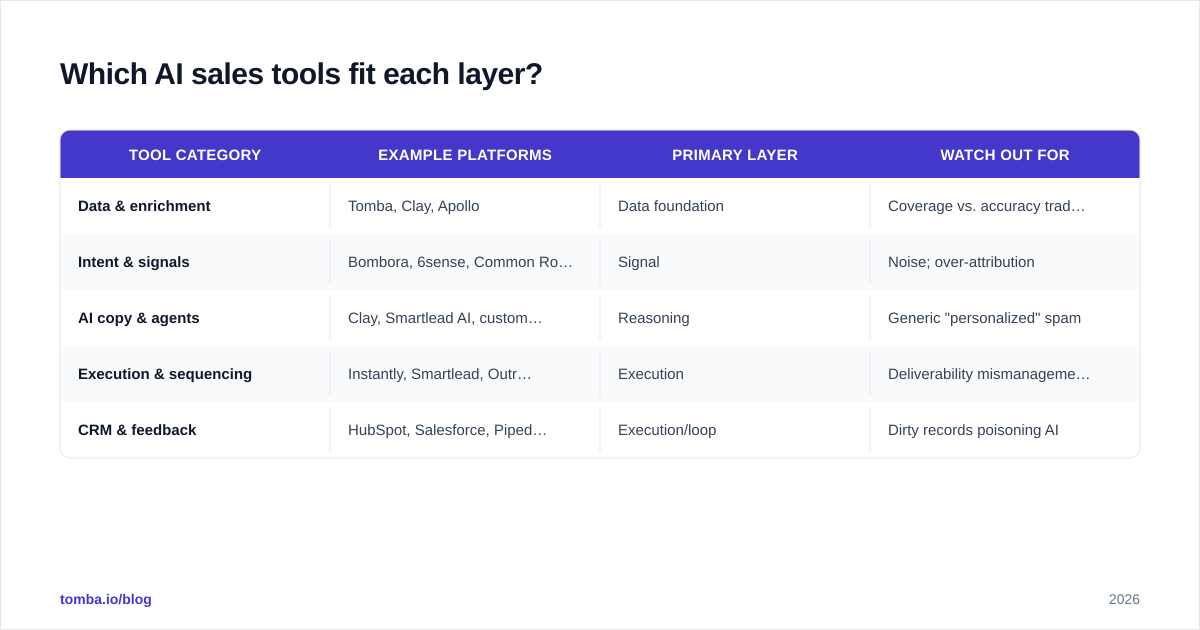Click the 'Bombora, 6sense, Common Ro…' cell

pos(460,262)
